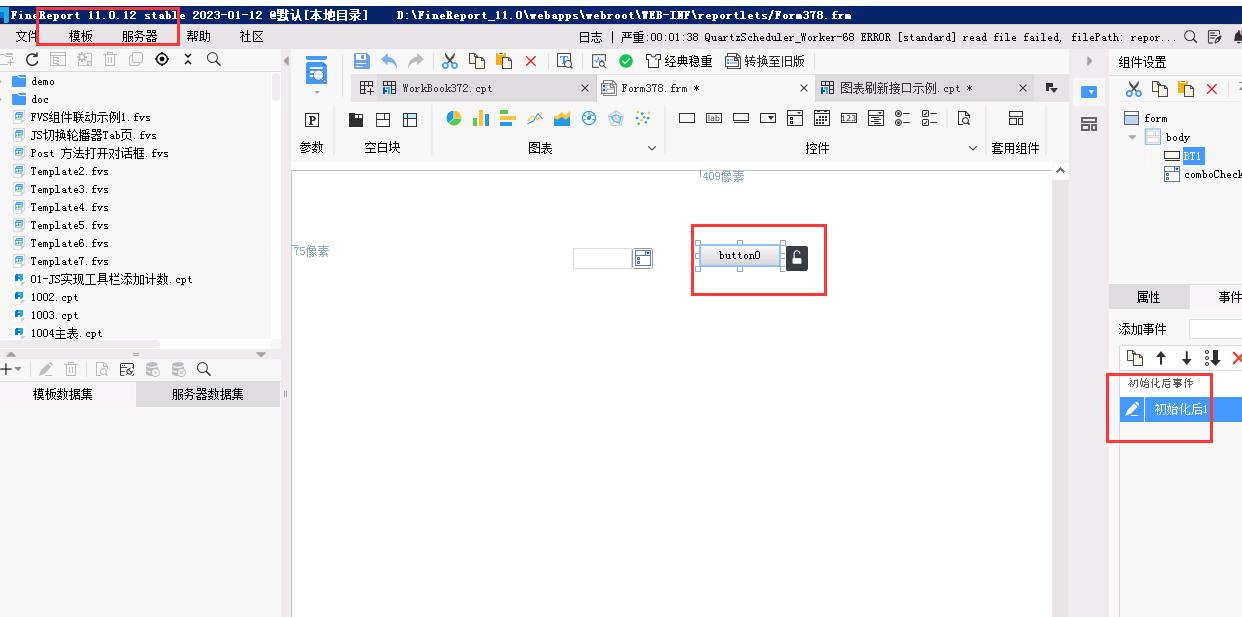
Task: Open the 服务器 menu
Action: (140, 36)
